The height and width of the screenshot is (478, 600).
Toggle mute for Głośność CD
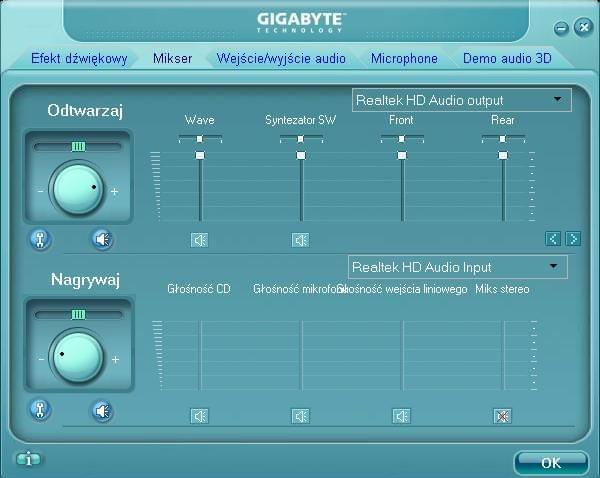199,416
